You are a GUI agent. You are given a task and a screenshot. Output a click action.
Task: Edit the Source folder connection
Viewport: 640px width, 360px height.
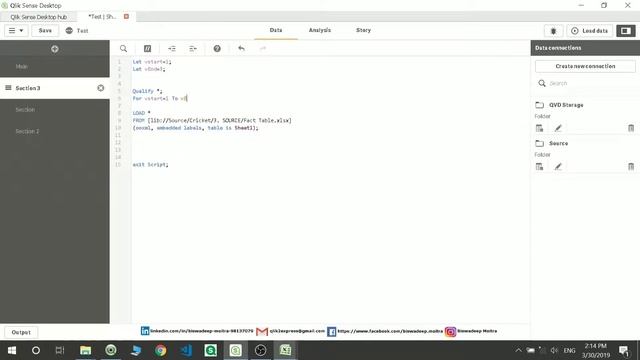coord(558,167)
